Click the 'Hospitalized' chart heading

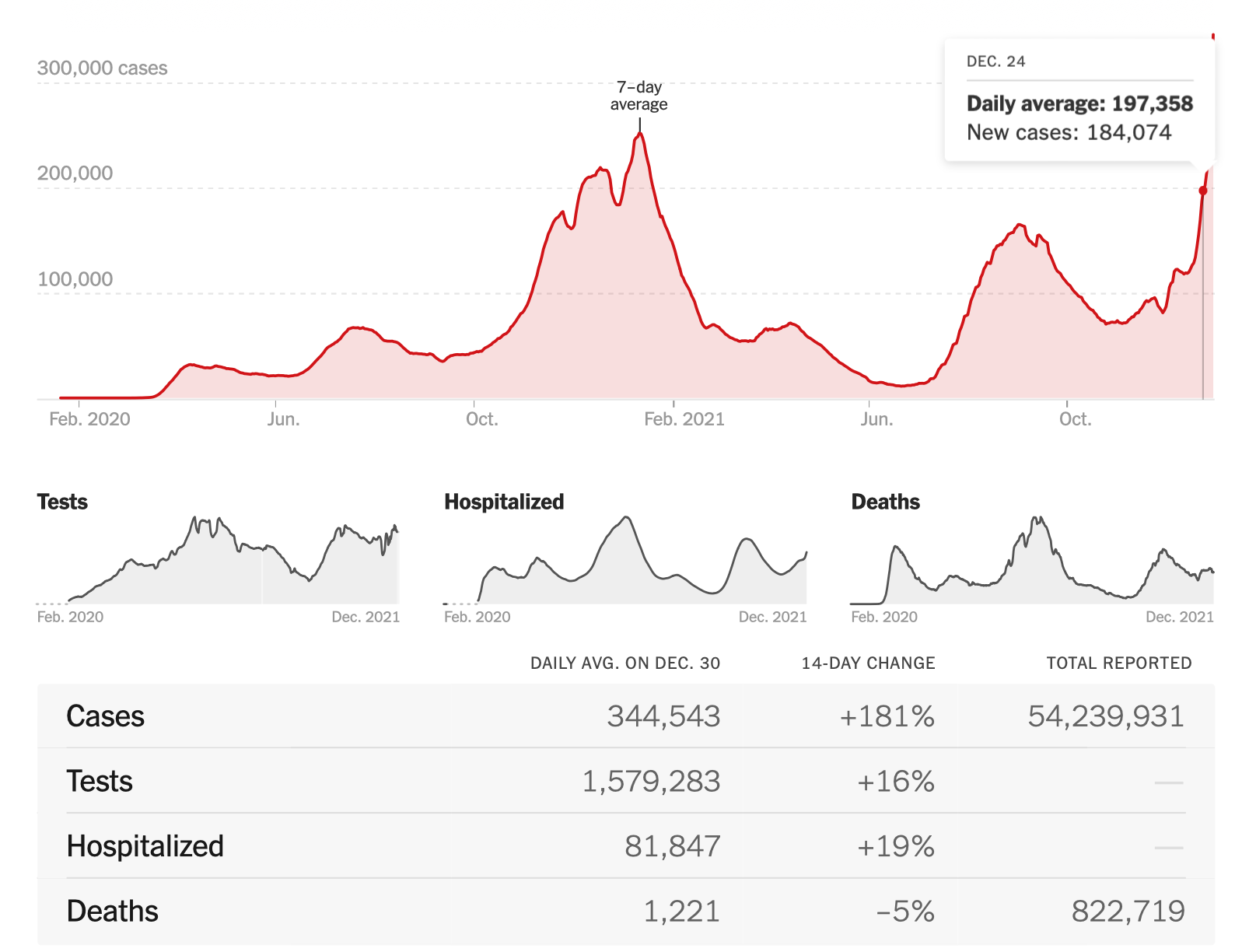pos(504,502)
